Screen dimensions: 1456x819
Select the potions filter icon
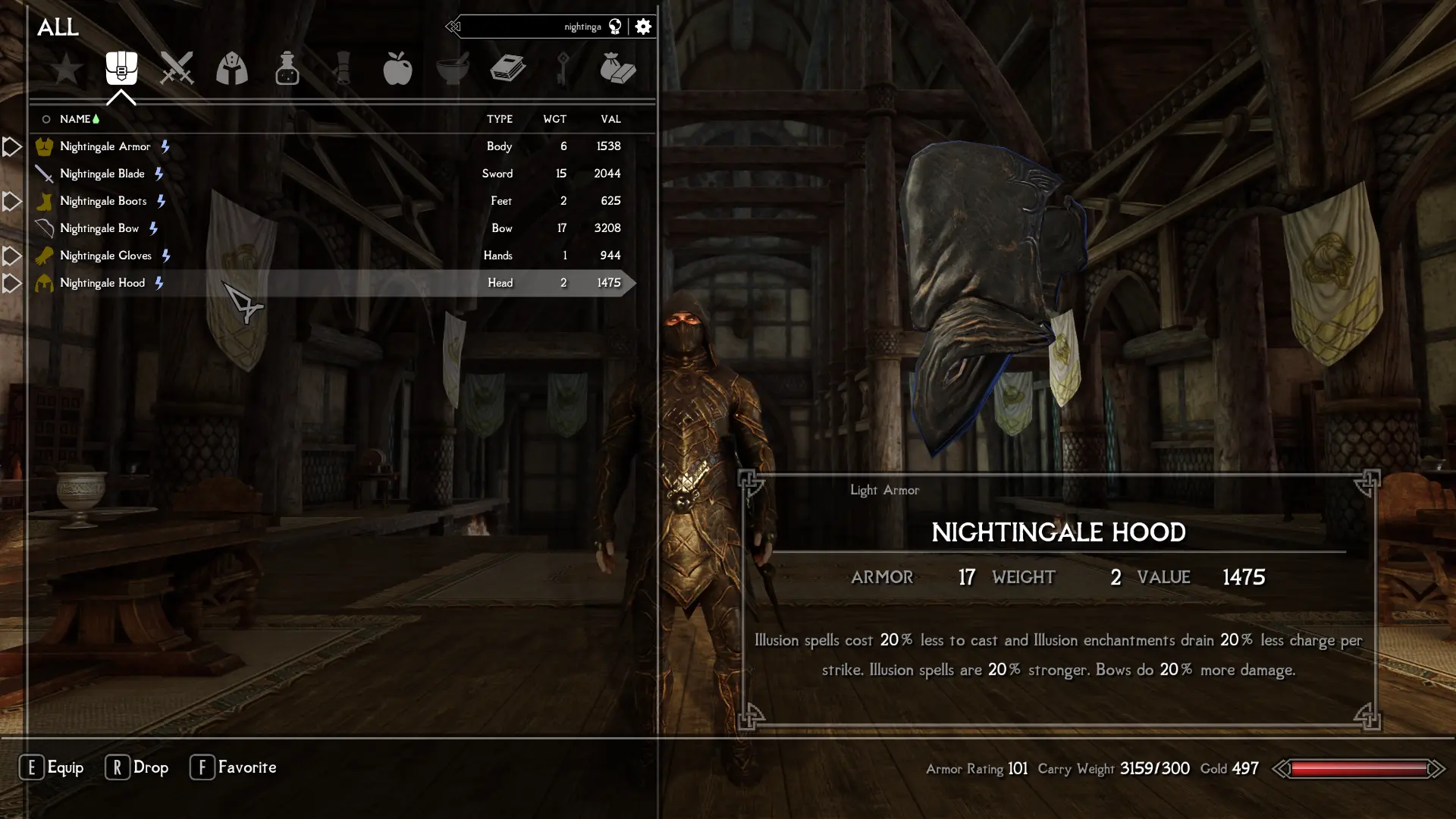(x=287, y=68)
